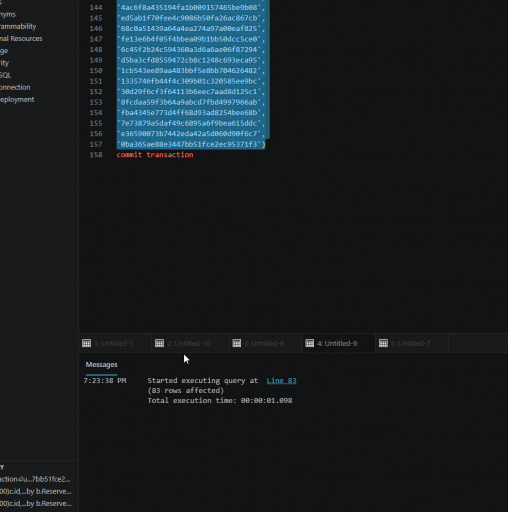Open the 2: Untitled-10 results tab
This screenshot has width=508, height=512.
coord(191,343)
